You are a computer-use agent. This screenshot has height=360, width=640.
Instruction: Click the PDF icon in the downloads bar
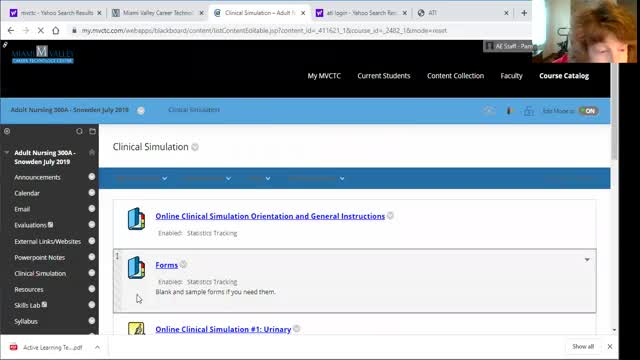click(x=13, y=347)
